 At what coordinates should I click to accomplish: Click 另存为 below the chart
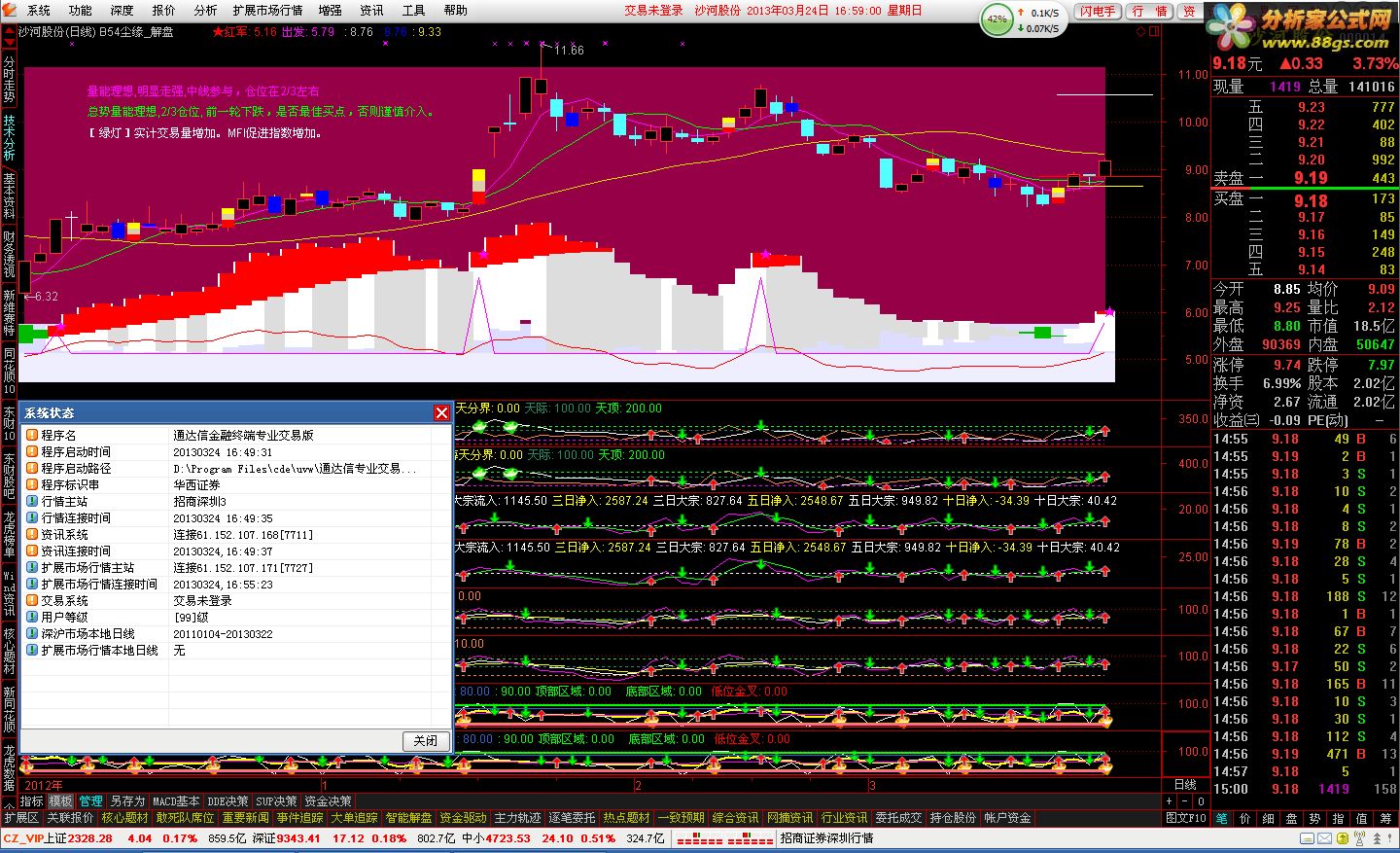pos(126,801)
